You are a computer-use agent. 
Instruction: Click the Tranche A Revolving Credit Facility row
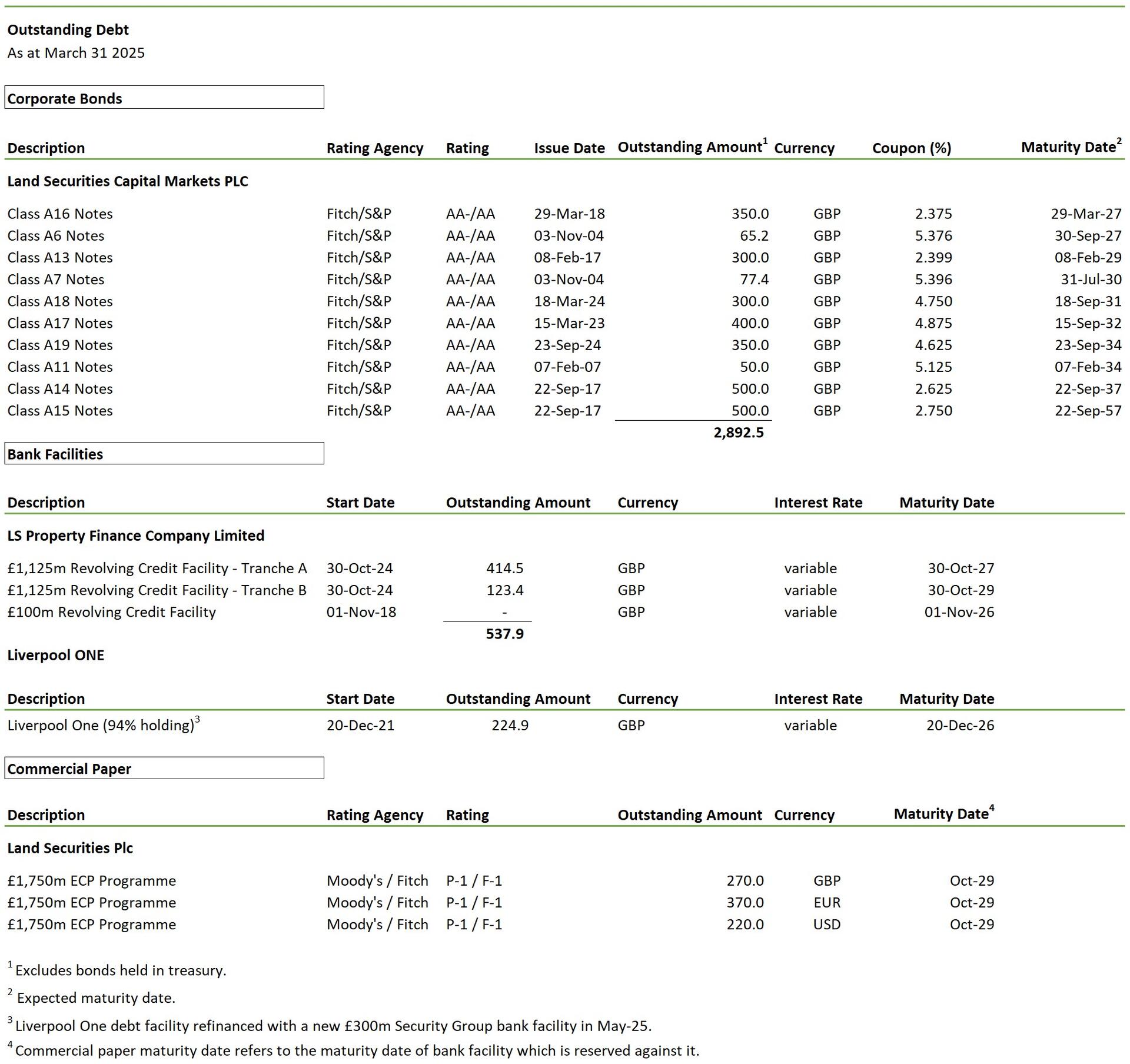tap(157, 568)
